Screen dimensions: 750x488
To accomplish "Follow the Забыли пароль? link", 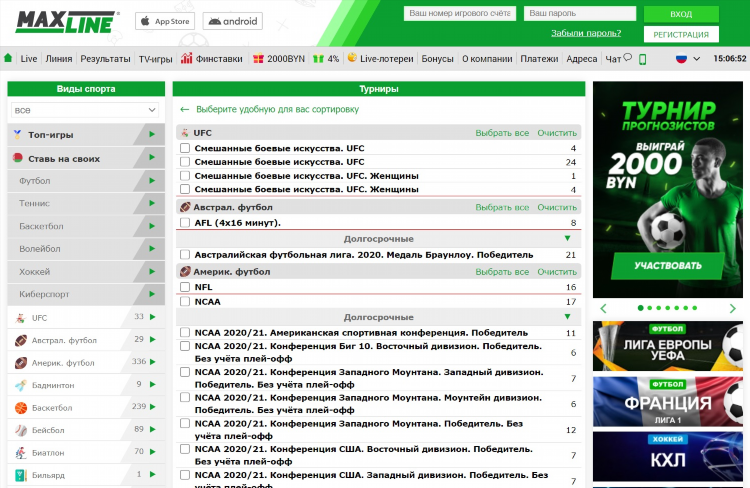I will [x=586, y=33].
